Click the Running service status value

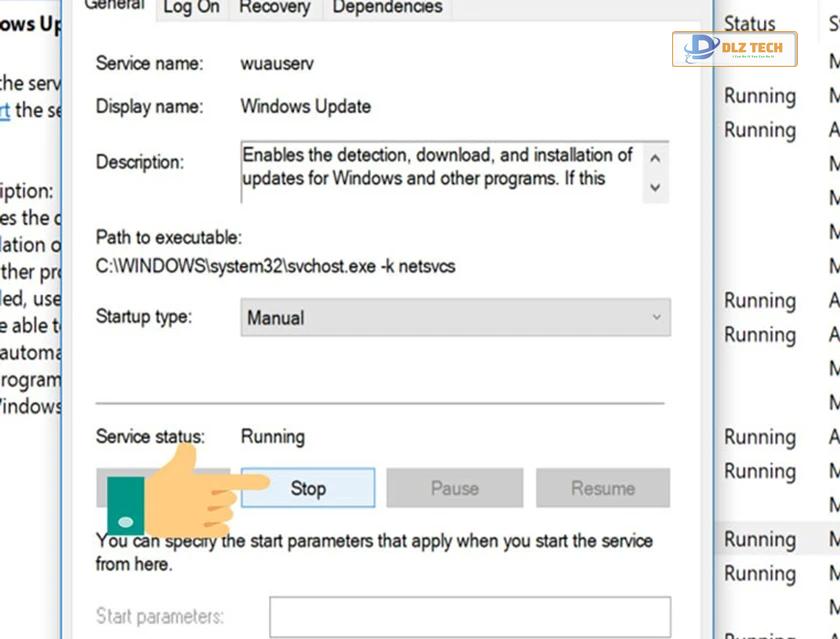[273, 437]
